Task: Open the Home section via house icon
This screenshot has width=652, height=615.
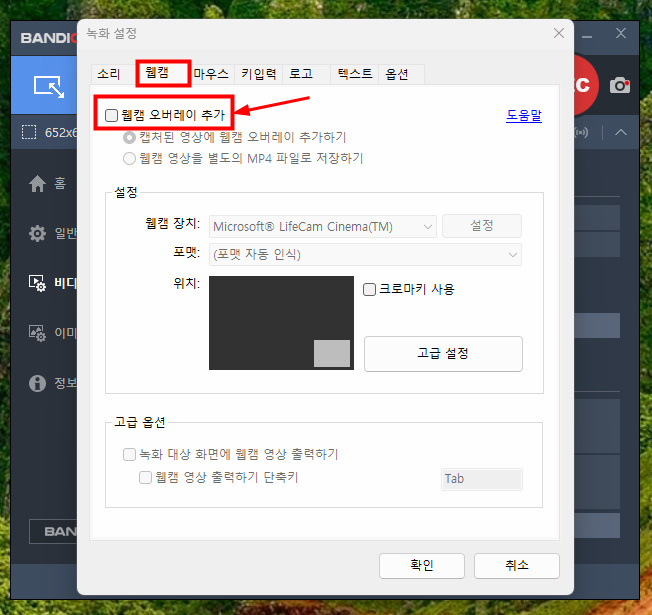Action: pyautogui.click(x=38, y=183)
